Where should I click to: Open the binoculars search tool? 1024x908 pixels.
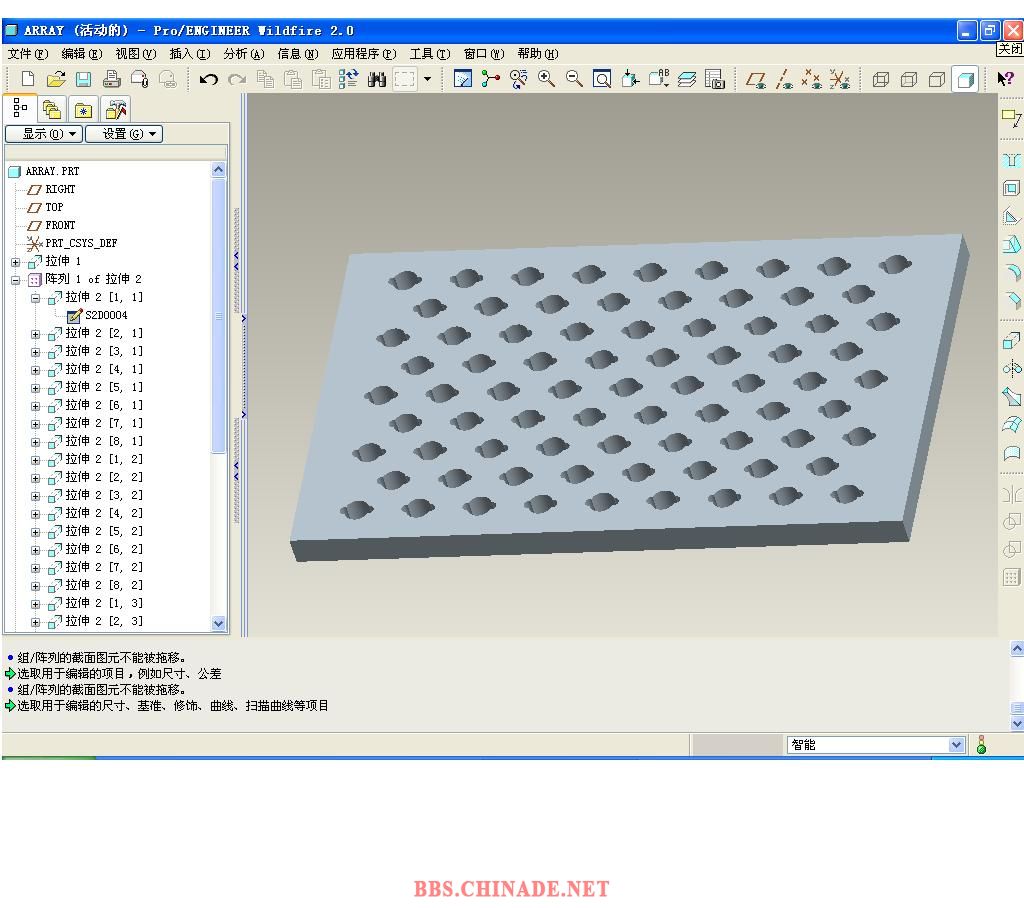pos(377,79)
